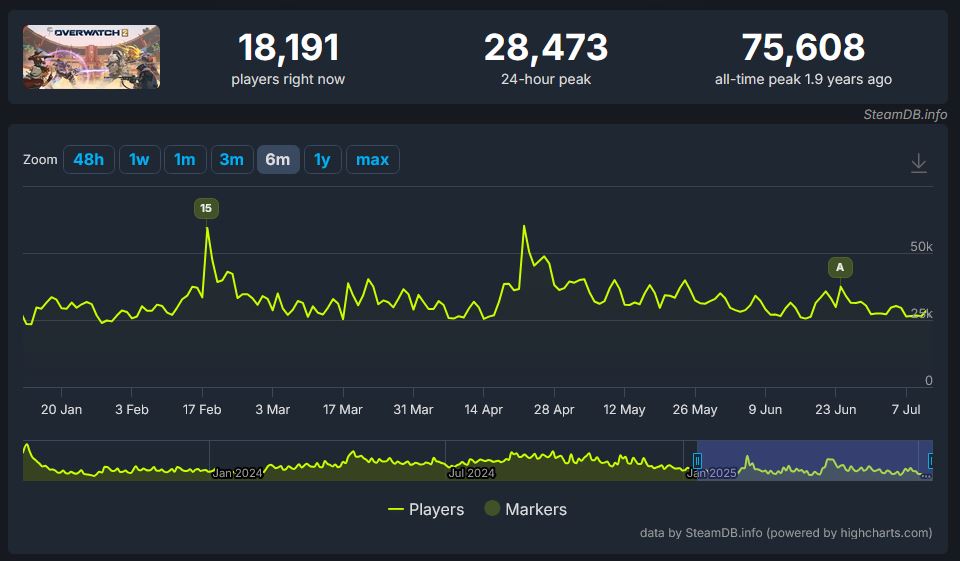Image resolution: width=960 pixels, height=561 pixels.
Task: Click the chart download icon
Action: (918, 163)
